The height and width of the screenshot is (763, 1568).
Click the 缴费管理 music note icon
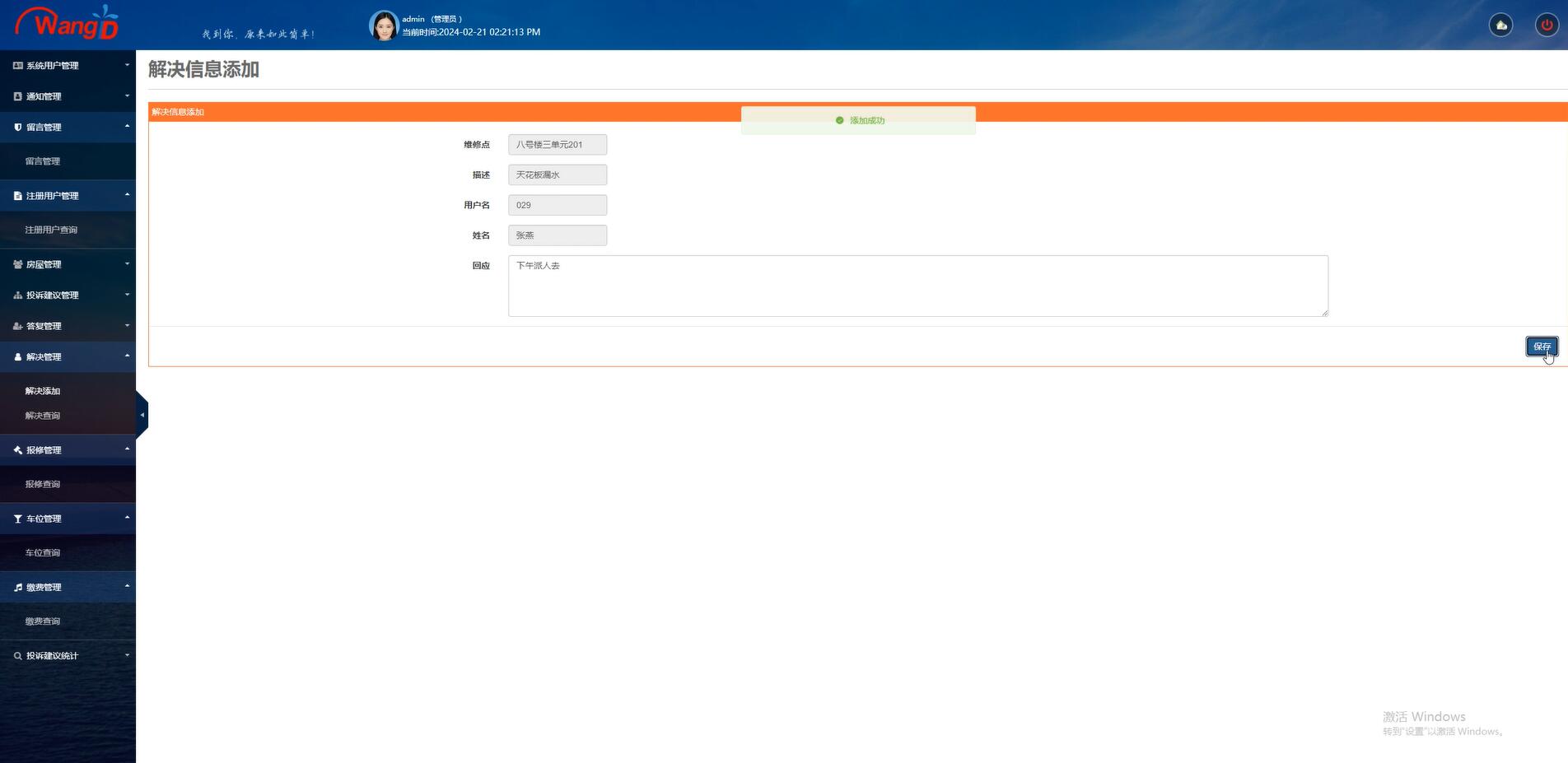point(17,587)
